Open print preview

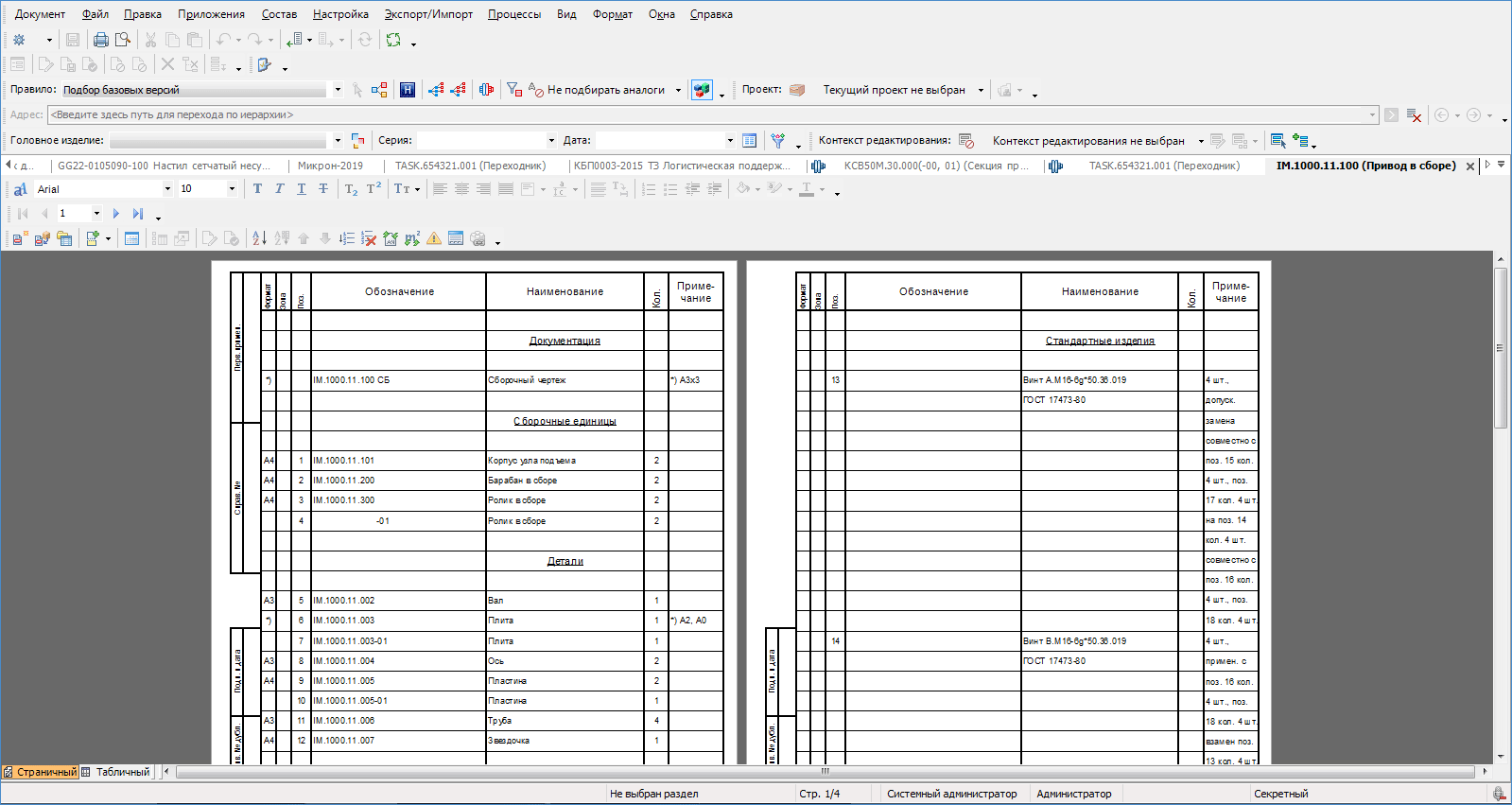(x=123, y=40)
